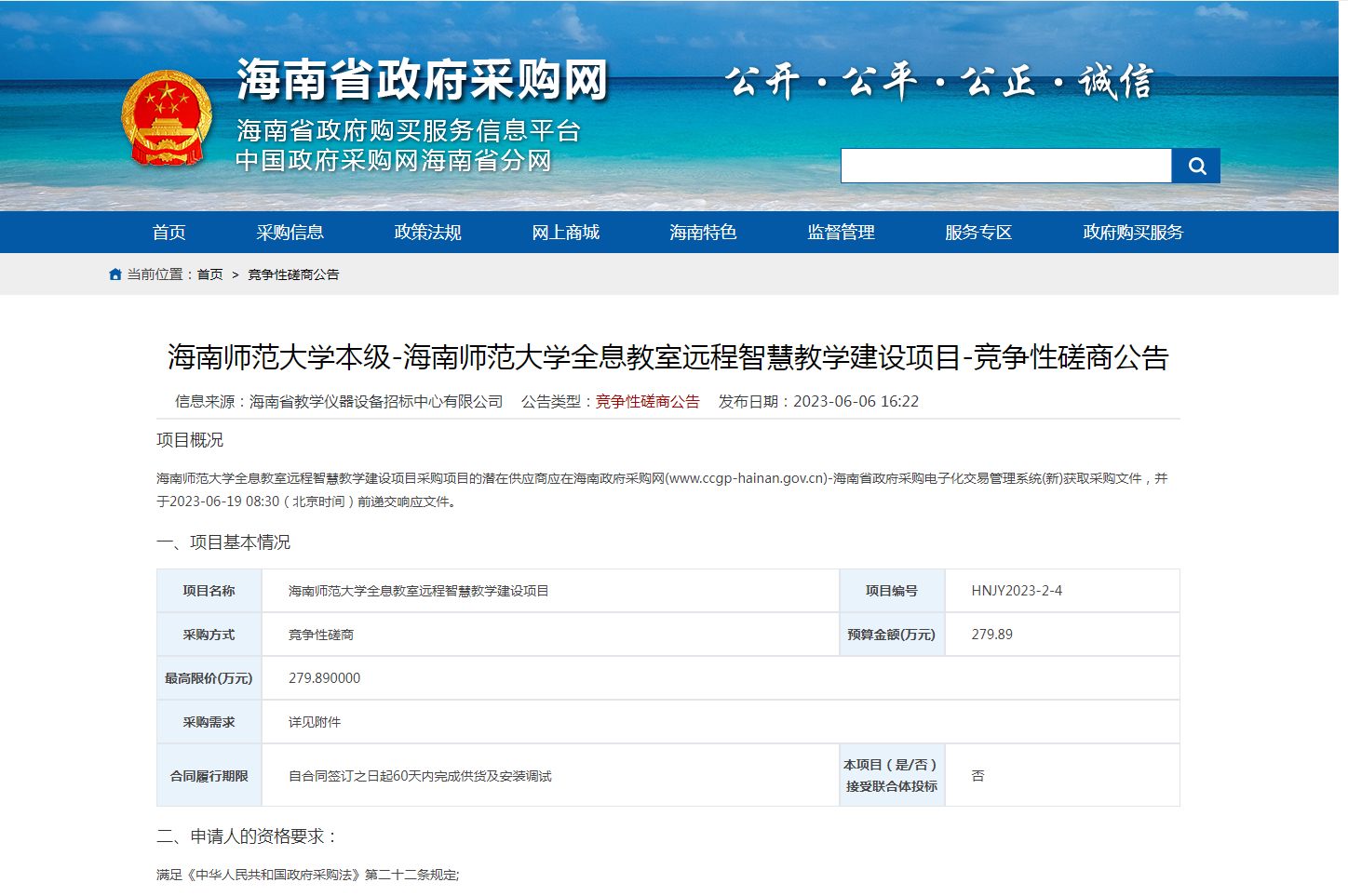Click the 采购方式 label cell
The image size is (1348, 896).
(209, 635)
